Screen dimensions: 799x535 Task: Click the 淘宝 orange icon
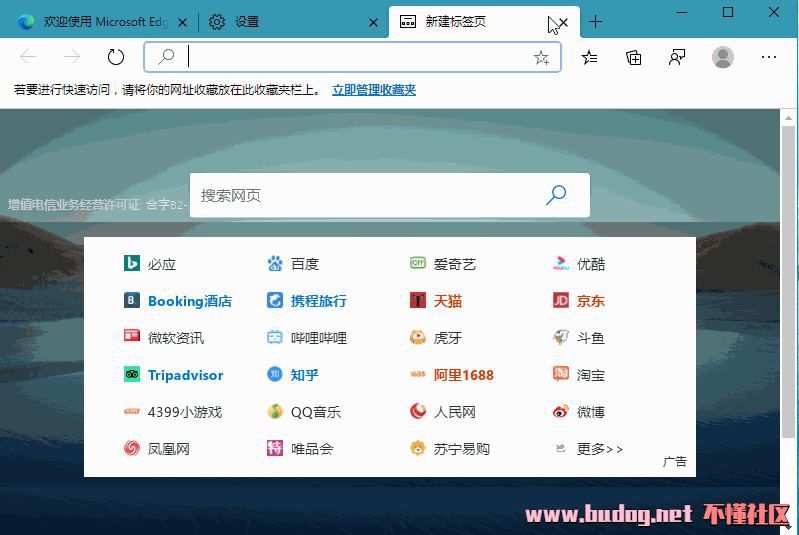[x=561, y=374]
